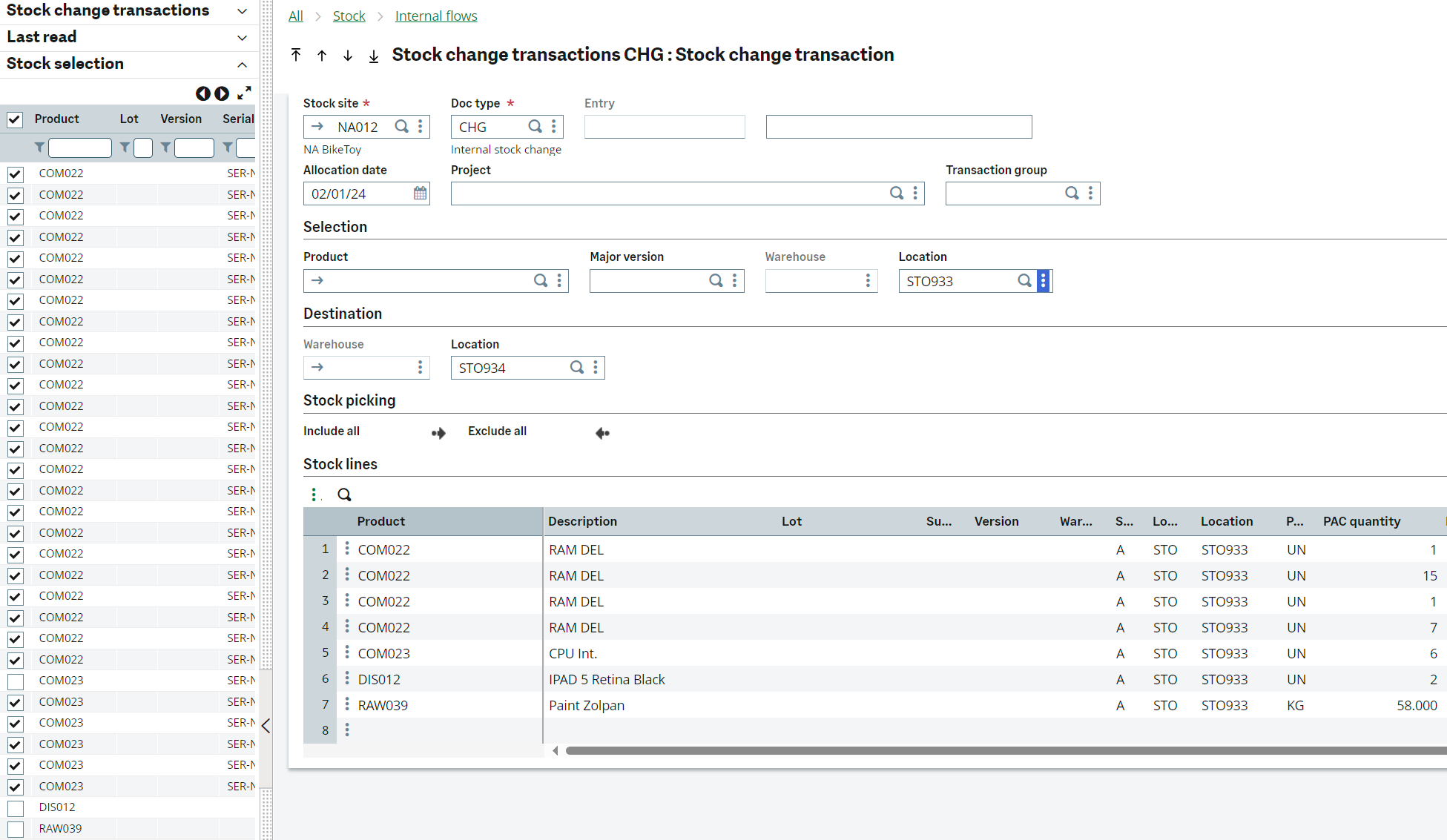Click the Include all arrow icon
The width and height of the screenshot is (1447, 840).
pos(438,432)
